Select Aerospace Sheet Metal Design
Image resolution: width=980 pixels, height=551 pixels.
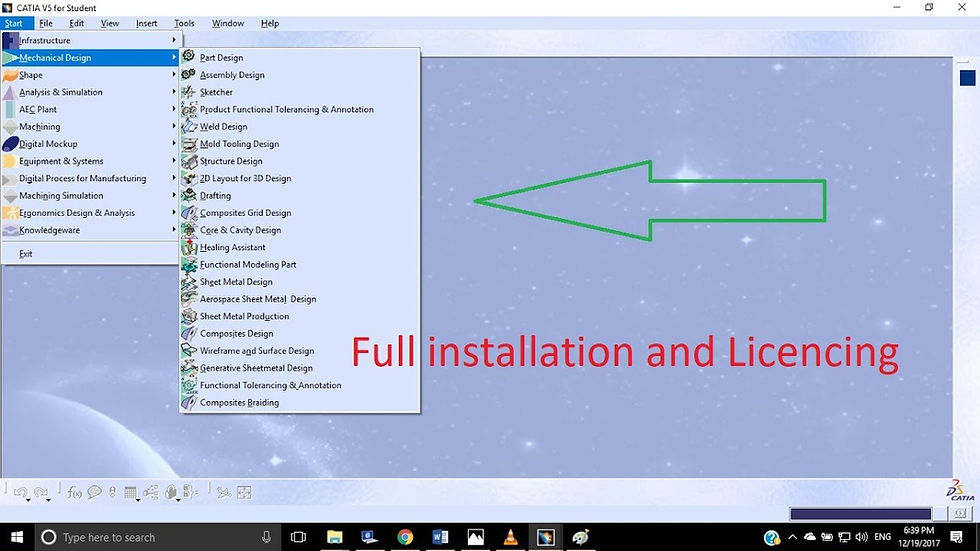299,299
